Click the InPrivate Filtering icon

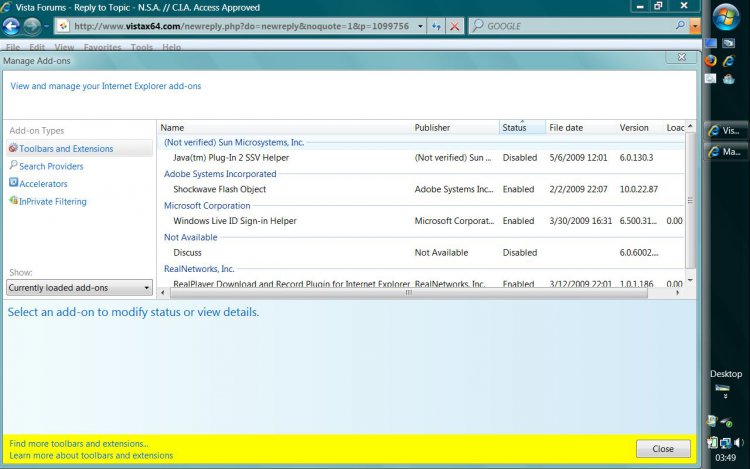[x=13, y=200]
